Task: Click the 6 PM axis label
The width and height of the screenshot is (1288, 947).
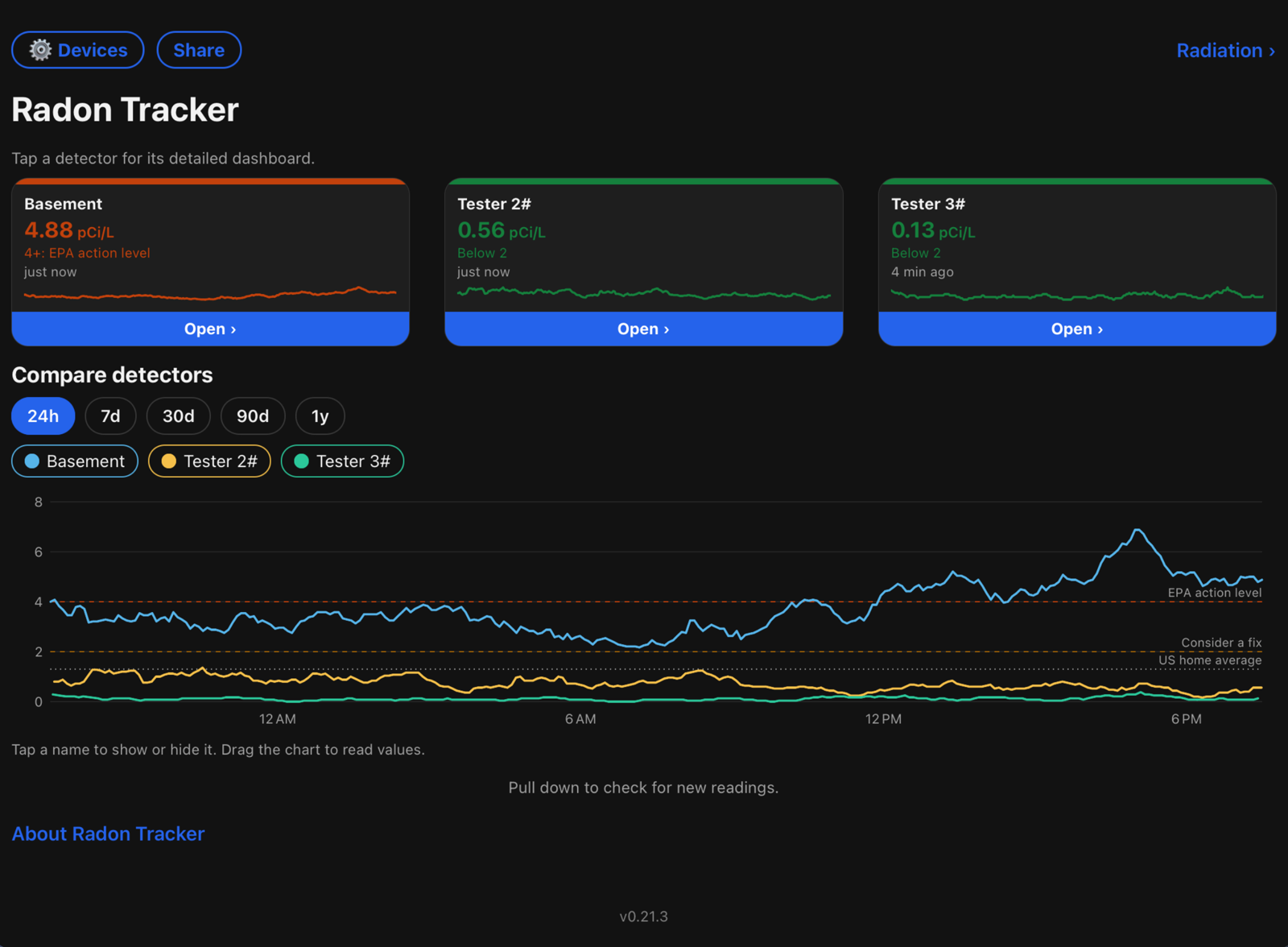Action: (1187, 719)
